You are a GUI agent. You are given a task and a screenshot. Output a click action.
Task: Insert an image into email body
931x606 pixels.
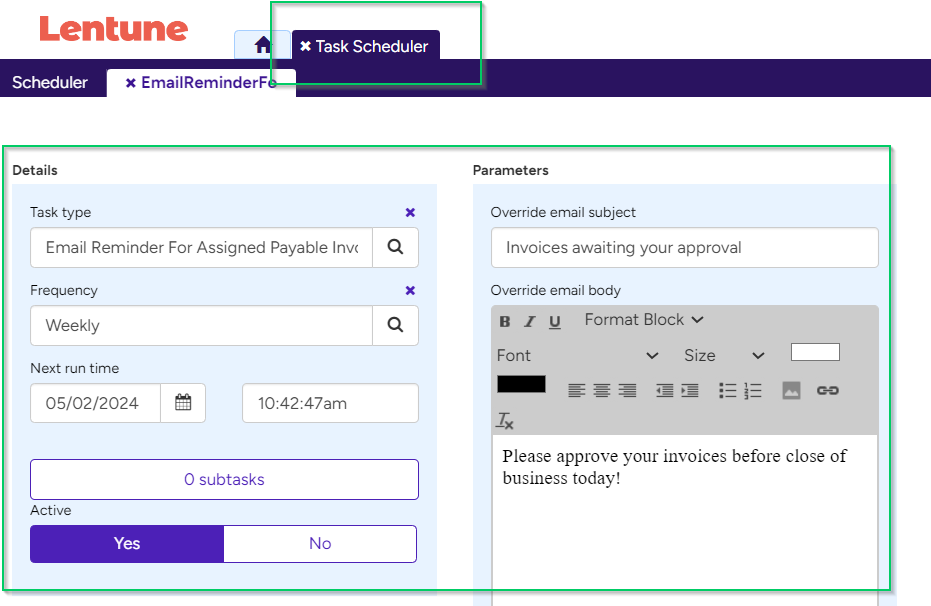[791, 391]
